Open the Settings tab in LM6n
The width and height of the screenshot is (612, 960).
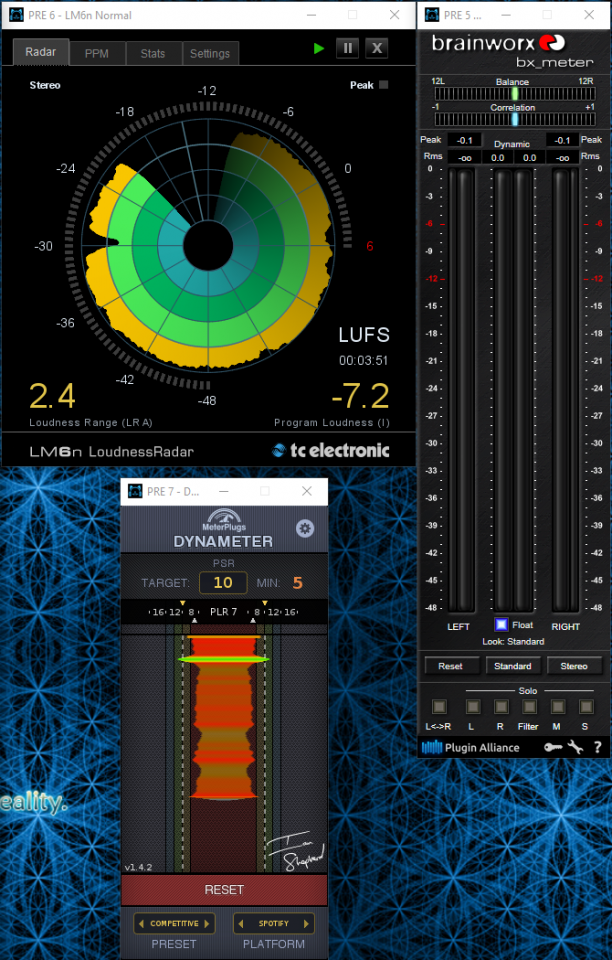pyautogui.click(x=210, y=54)
